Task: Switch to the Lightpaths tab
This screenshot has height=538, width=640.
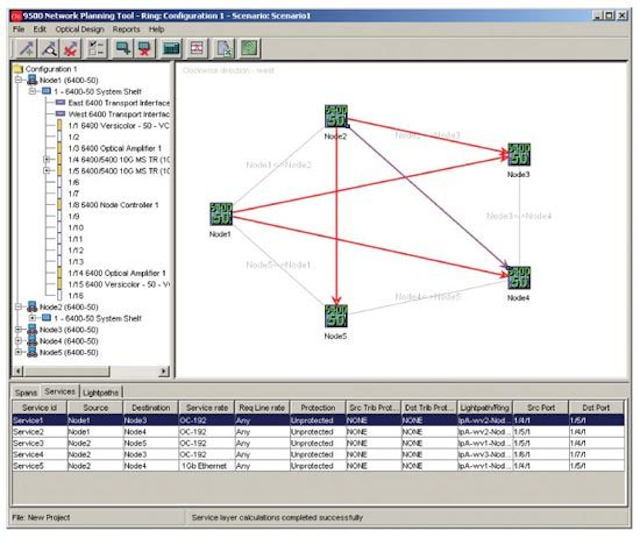Action: point(101,393)
